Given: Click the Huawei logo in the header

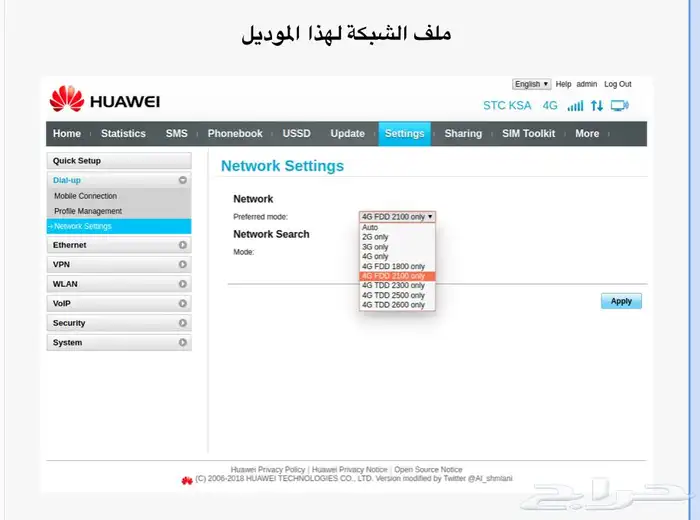Looking at the screenshot, I should (x=105, y=99).
